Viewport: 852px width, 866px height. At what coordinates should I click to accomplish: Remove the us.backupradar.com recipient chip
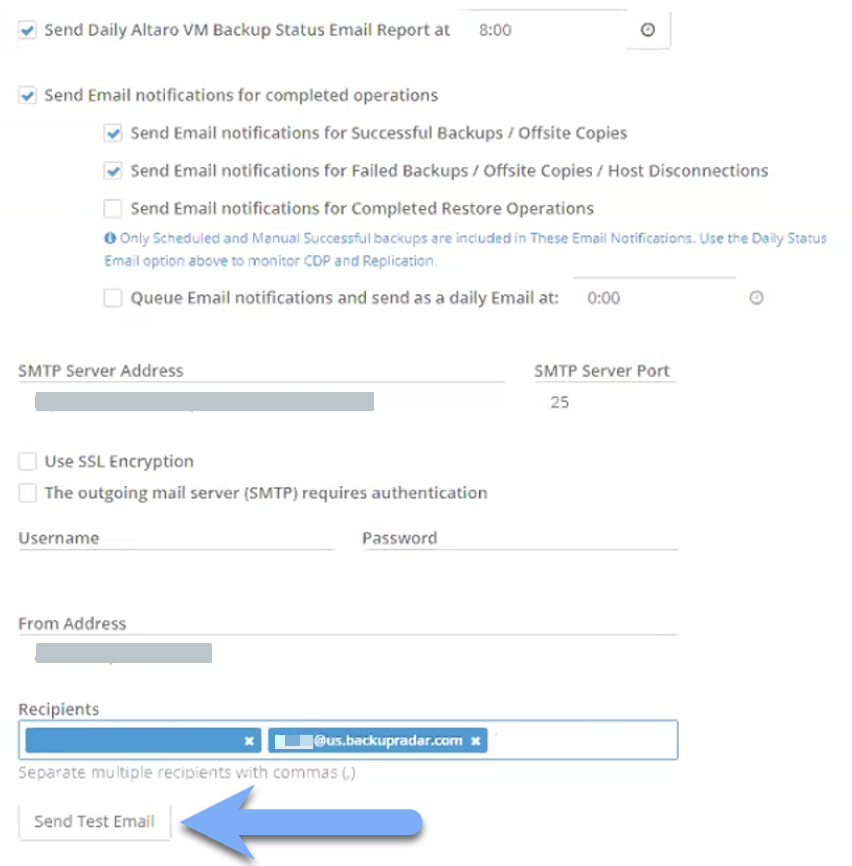click(x=475, y=740)
